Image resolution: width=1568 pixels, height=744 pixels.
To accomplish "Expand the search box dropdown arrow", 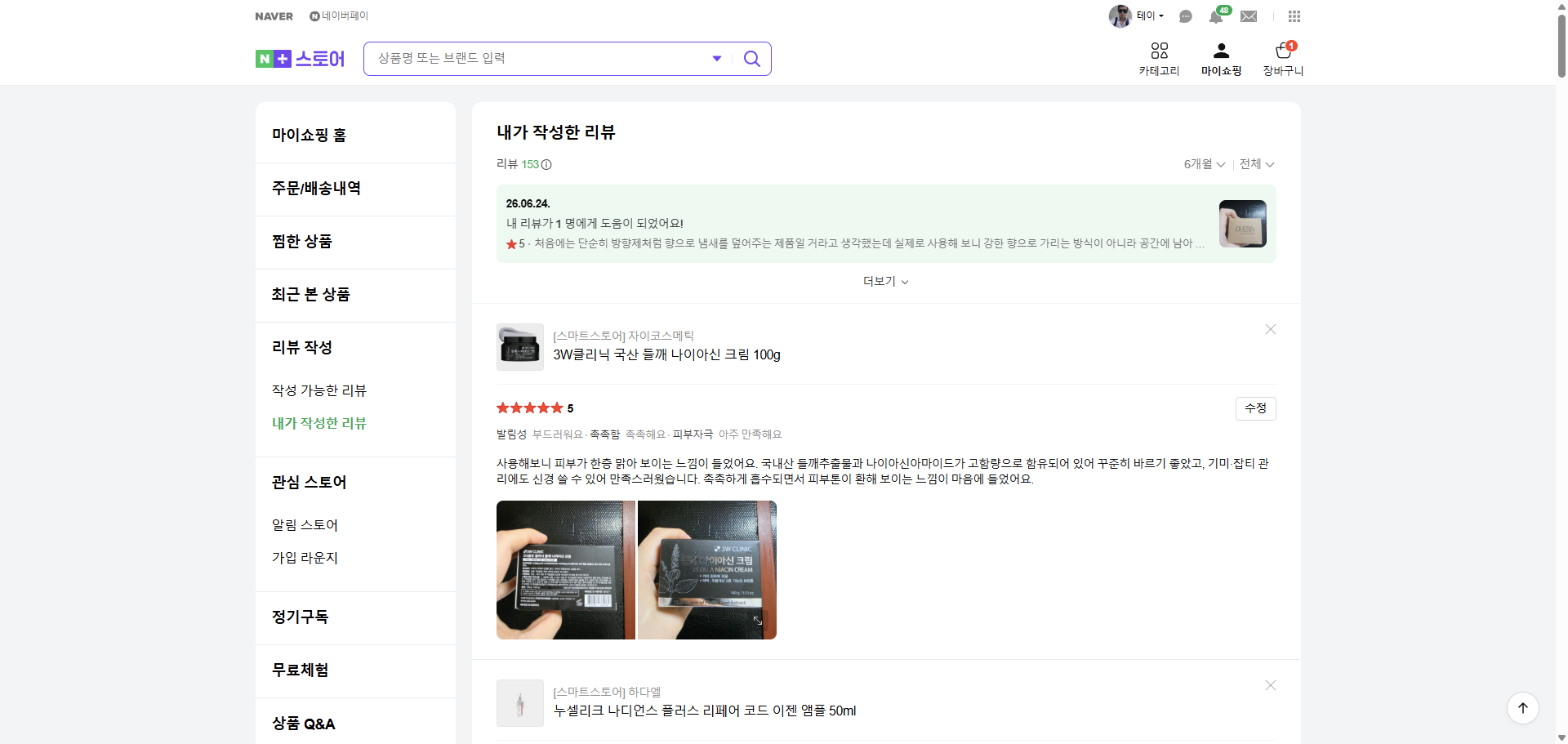I will coord(717,59).
